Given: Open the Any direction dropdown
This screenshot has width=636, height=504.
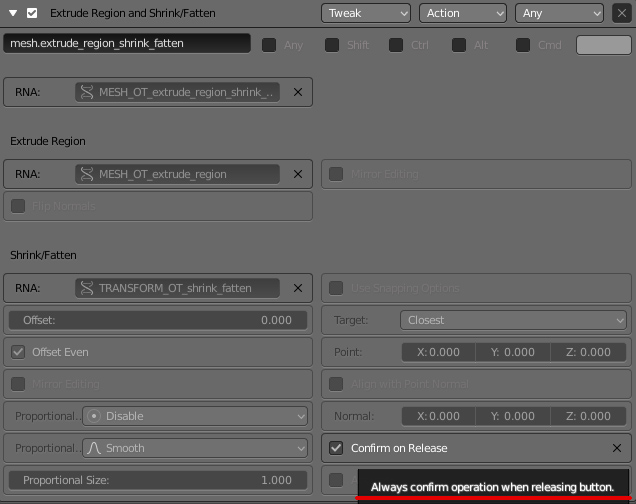Looking at the screenshot, I should pos(559,13).
